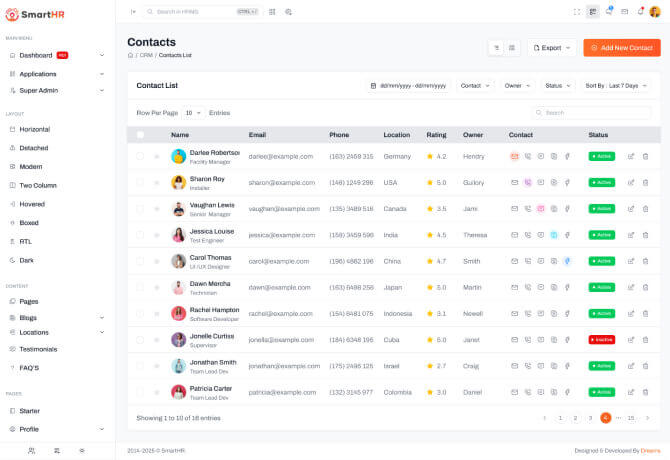Select all contacts with header checkbox

(x=140, y=134)
